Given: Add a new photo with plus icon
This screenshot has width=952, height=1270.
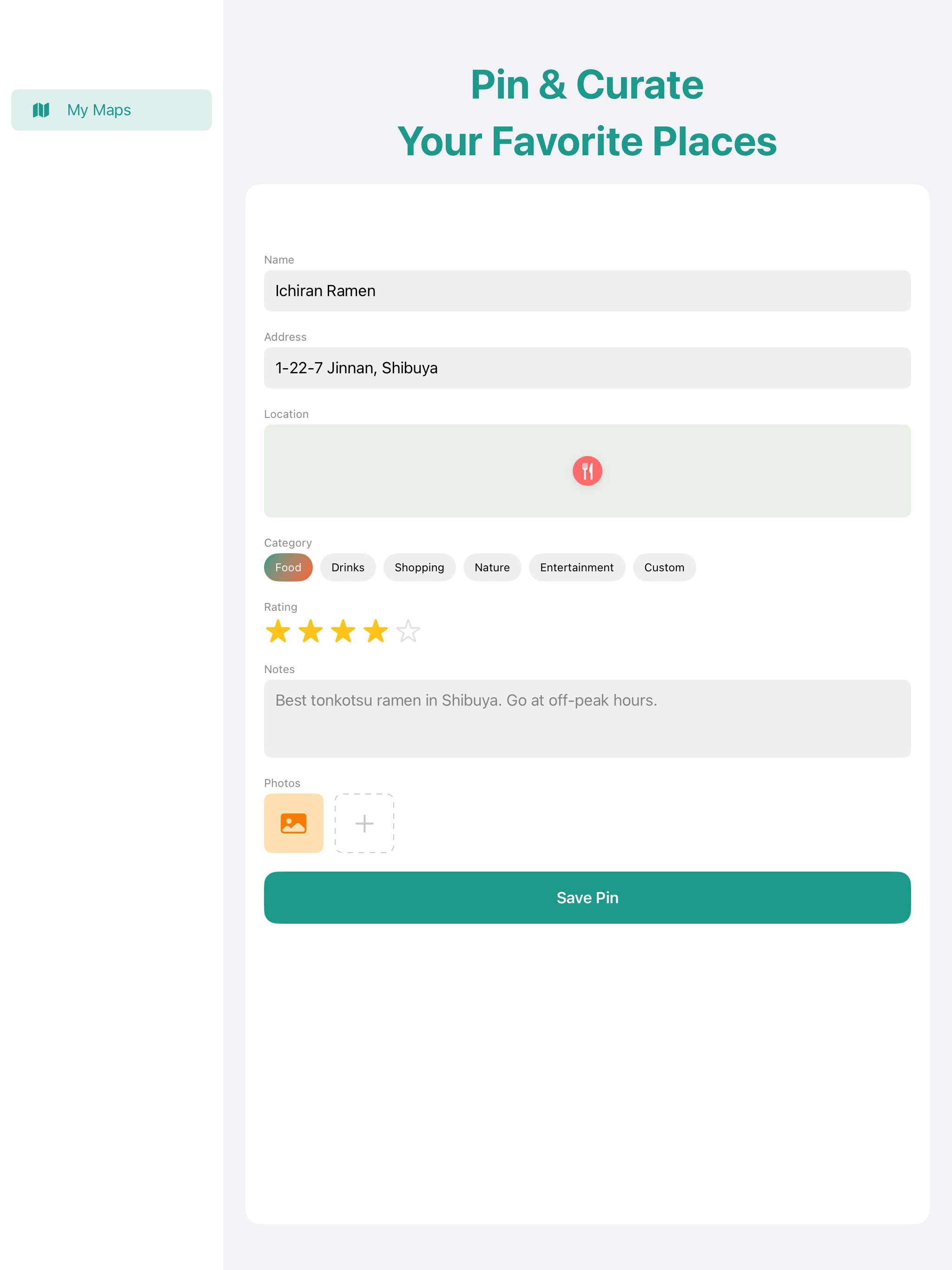Looking at the screenshot, I should tap(364, 823).
